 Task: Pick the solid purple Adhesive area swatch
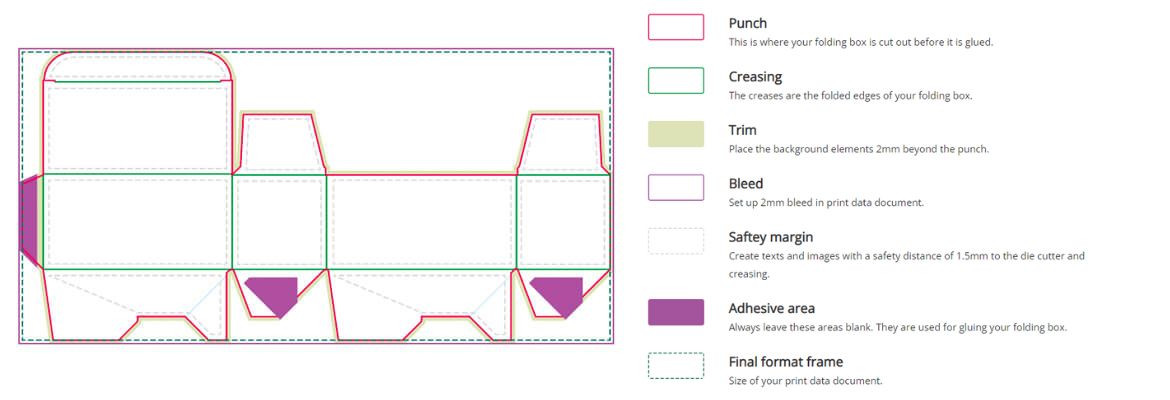click(x=675, y=312)
